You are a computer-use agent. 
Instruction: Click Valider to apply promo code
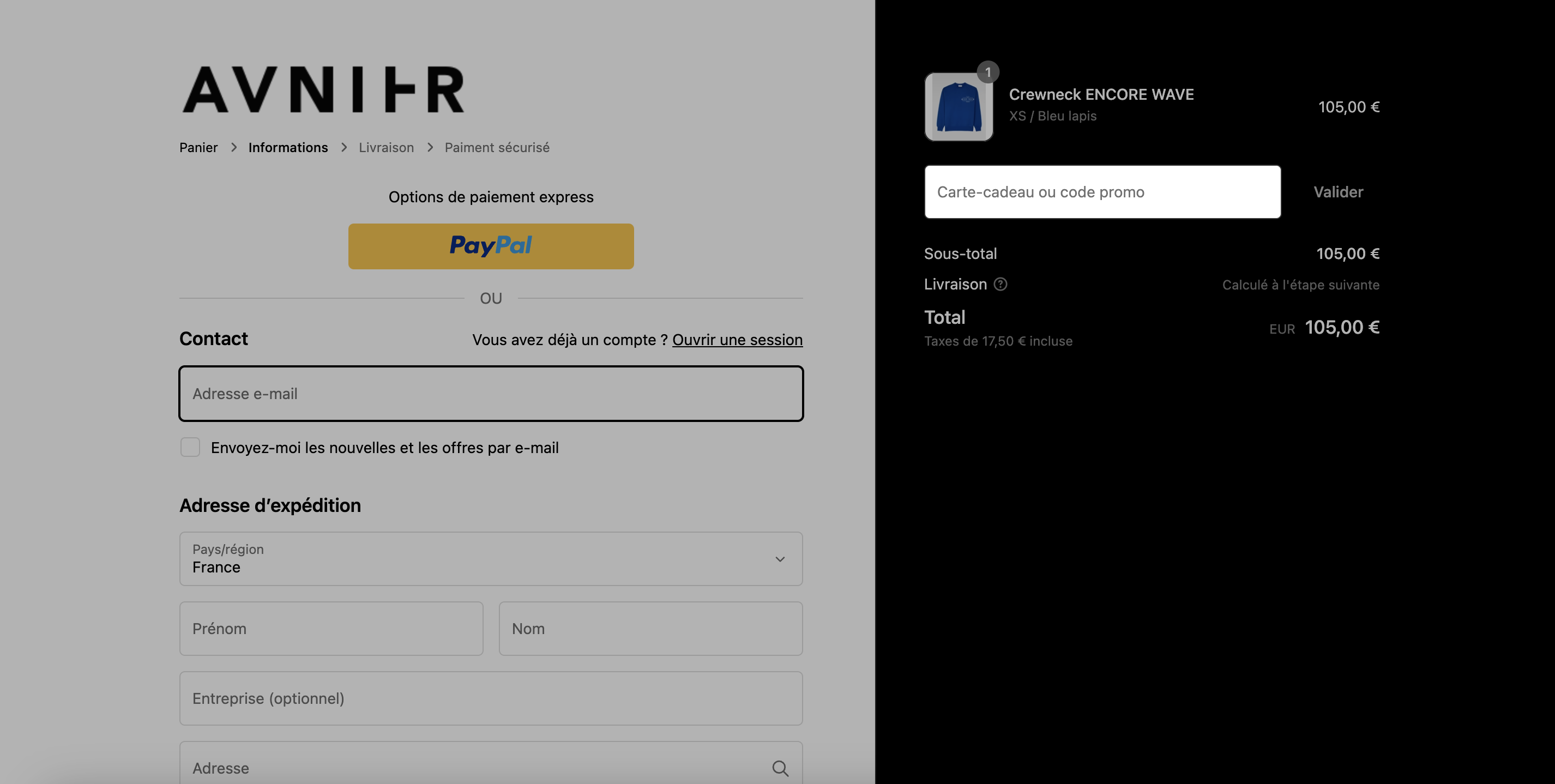(x=1339, y=192)
